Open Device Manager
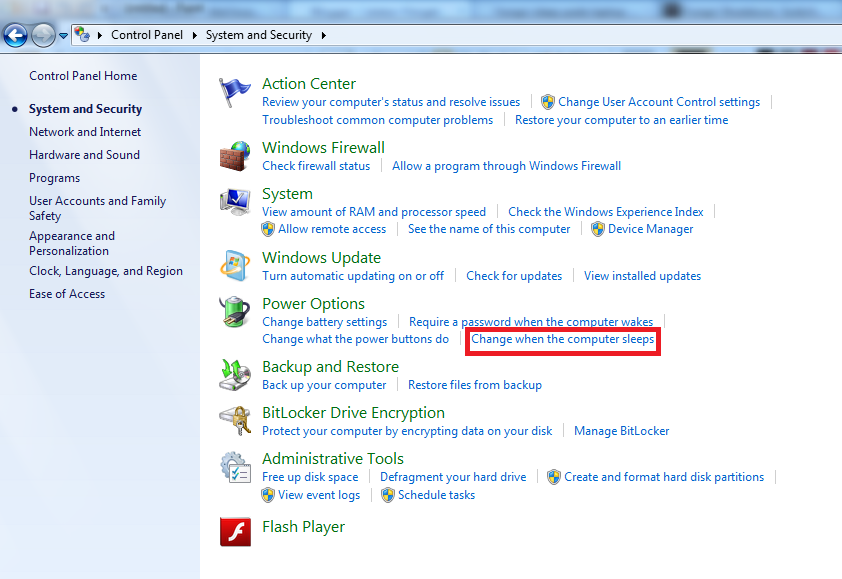The height and width of the screenshot is (579, 842). click(x=650, y=229)
